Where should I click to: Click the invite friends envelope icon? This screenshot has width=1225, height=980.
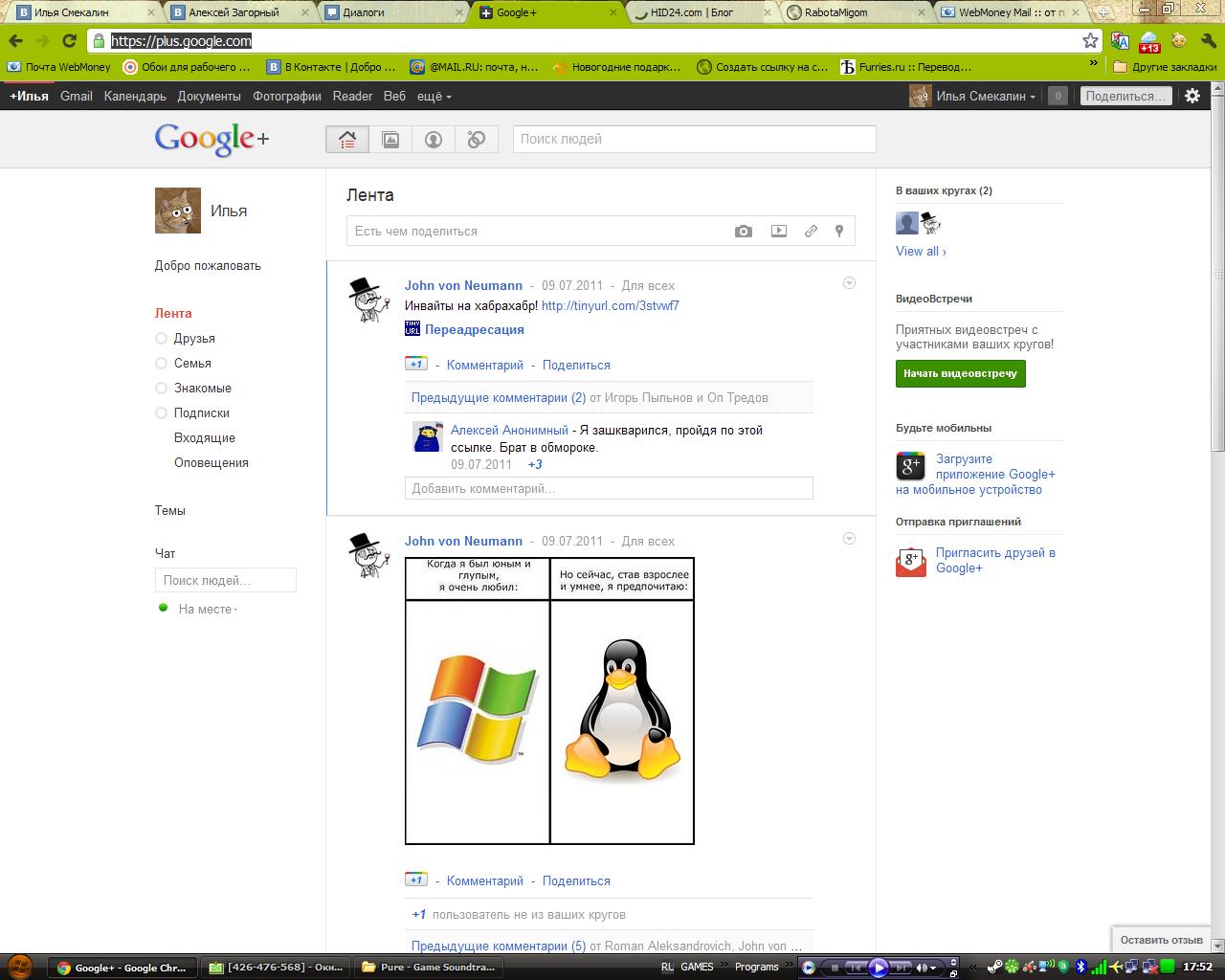(910, 562)
